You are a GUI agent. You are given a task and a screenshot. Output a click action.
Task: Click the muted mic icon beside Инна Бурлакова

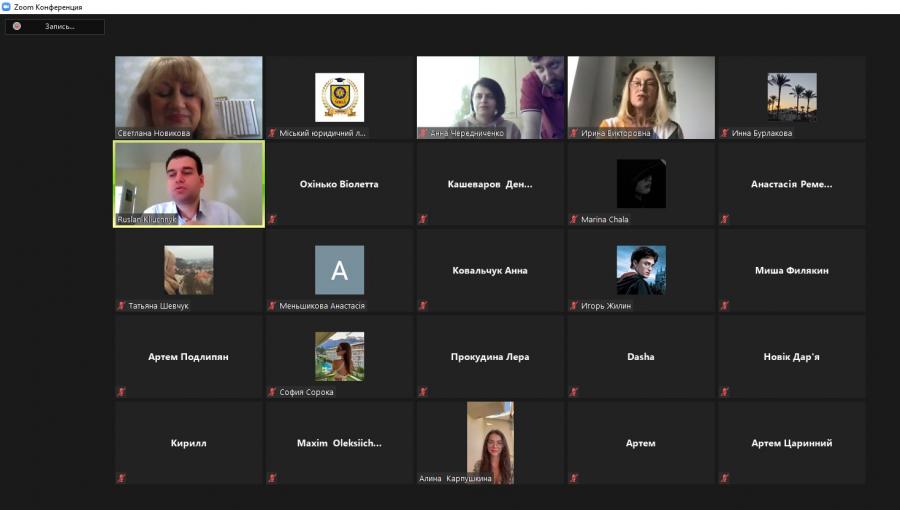[x=724, y=133]
